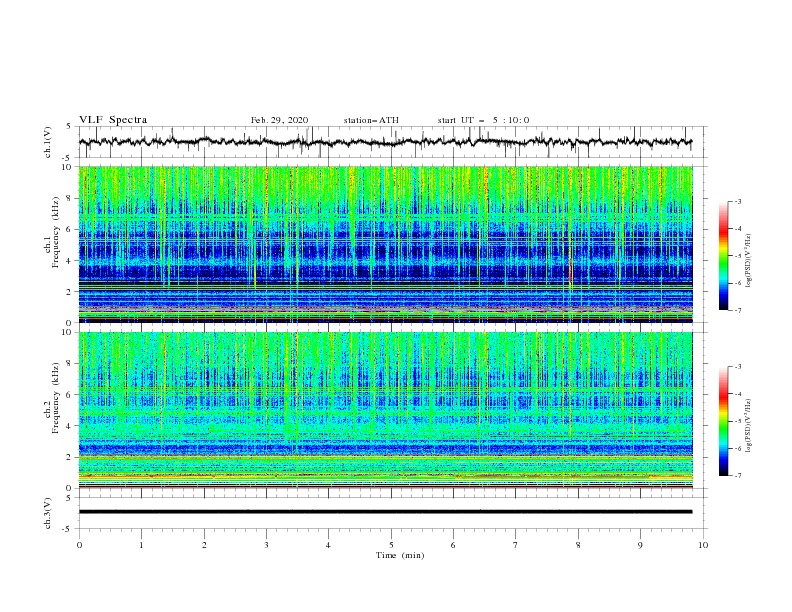The width and height of the screenshot is (792, 612).
Task: Click the 'ch.2 Frequency (kHz)' axis label
Action: coord(52,398)
